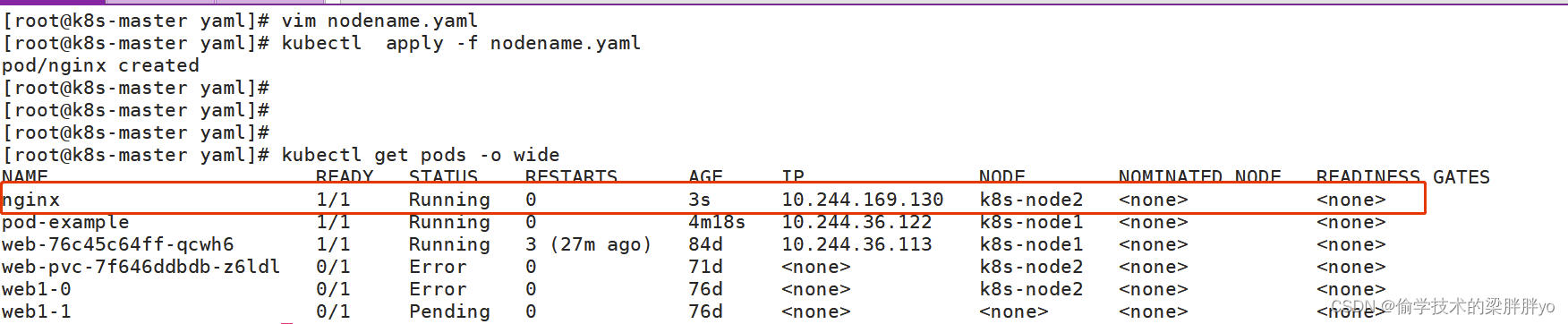Select the pod name 'web1-1'
Screen dimensions: 1568x324
(37, 311)
